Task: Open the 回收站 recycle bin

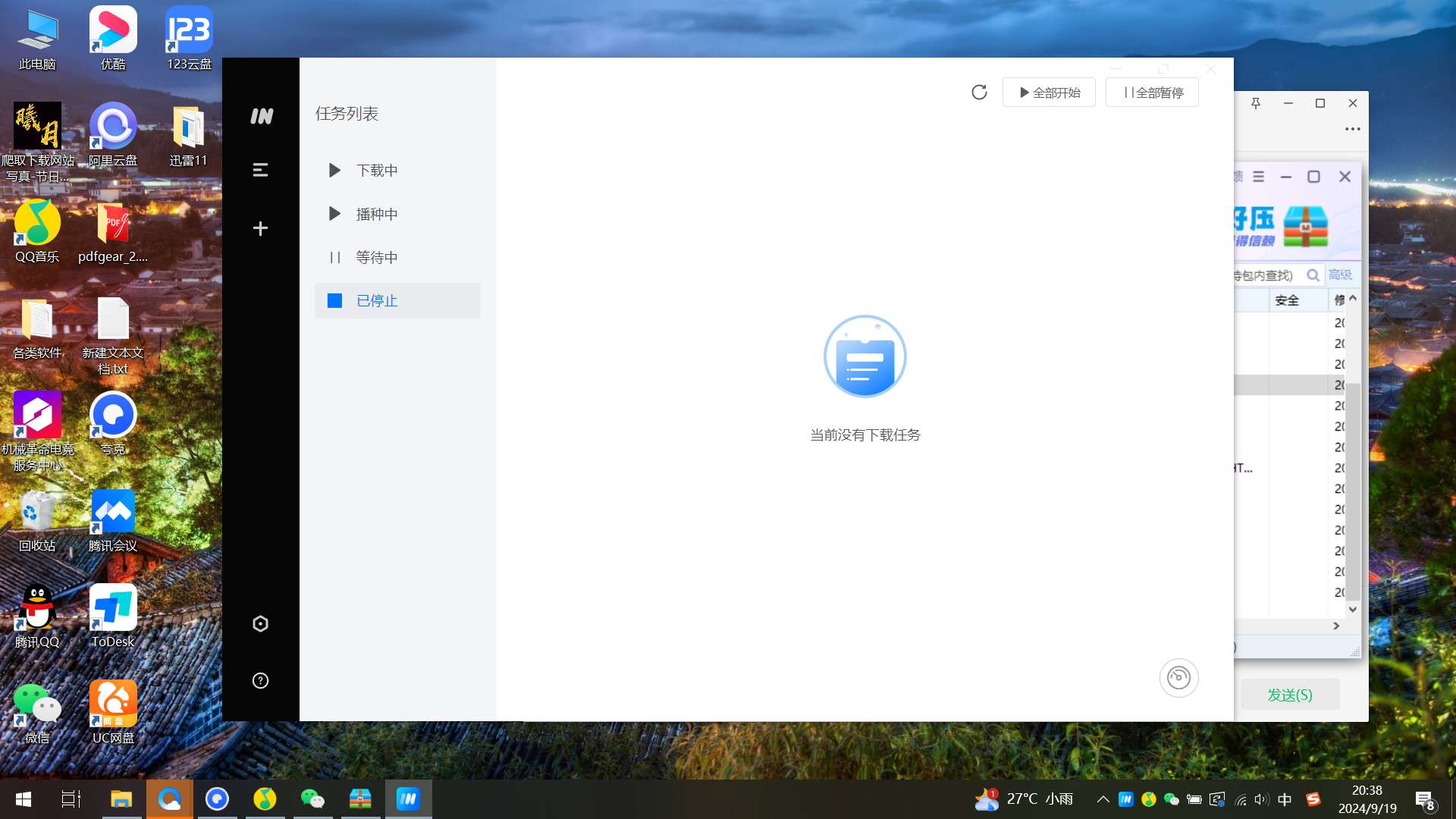Action: (37, 519)
